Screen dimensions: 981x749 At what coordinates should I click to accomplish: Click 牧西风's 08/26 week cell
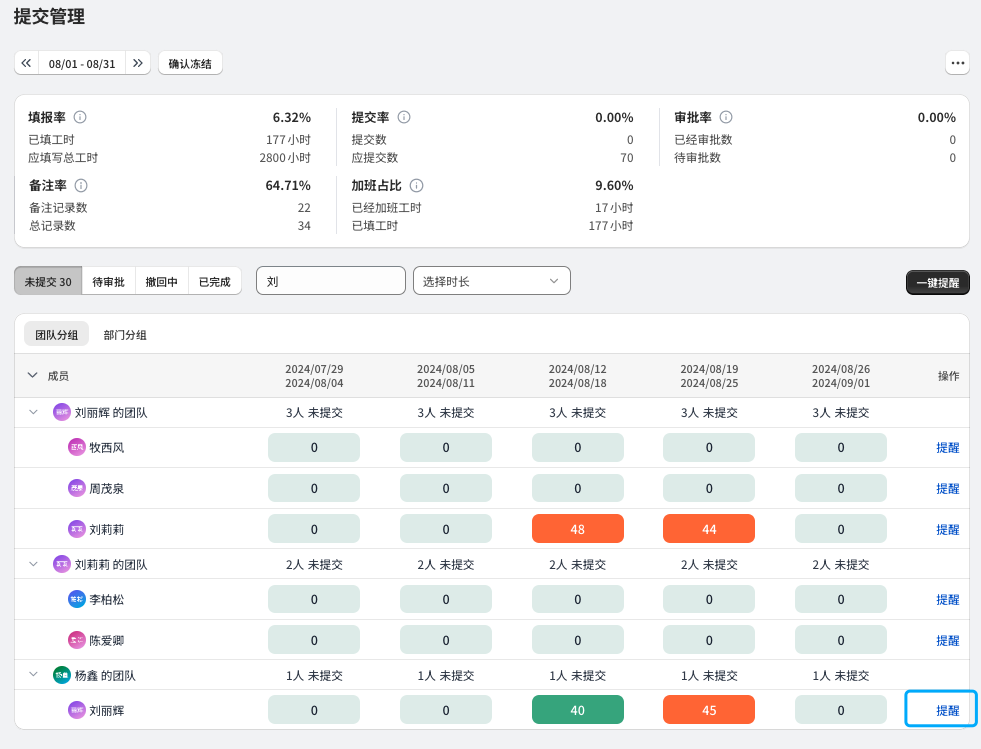point(841,447)
